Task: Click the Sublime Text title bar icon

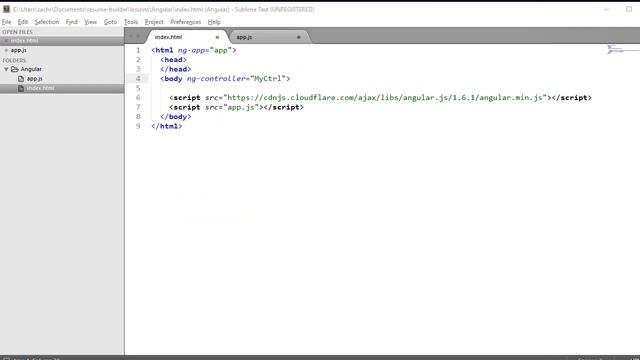Action: 7,9
